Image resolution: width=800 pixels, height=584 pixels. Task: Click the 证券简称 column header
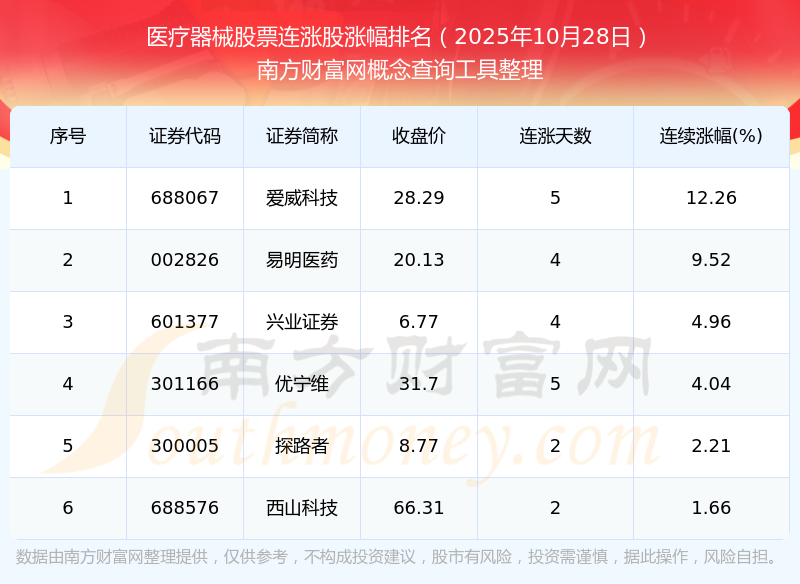(302, 136)
